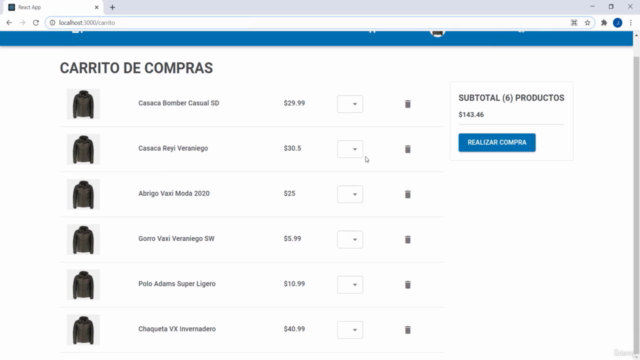640x360 pixels.
Task: Delete Casaca Bomber Casual SD from cart
Action: [407, 104]
